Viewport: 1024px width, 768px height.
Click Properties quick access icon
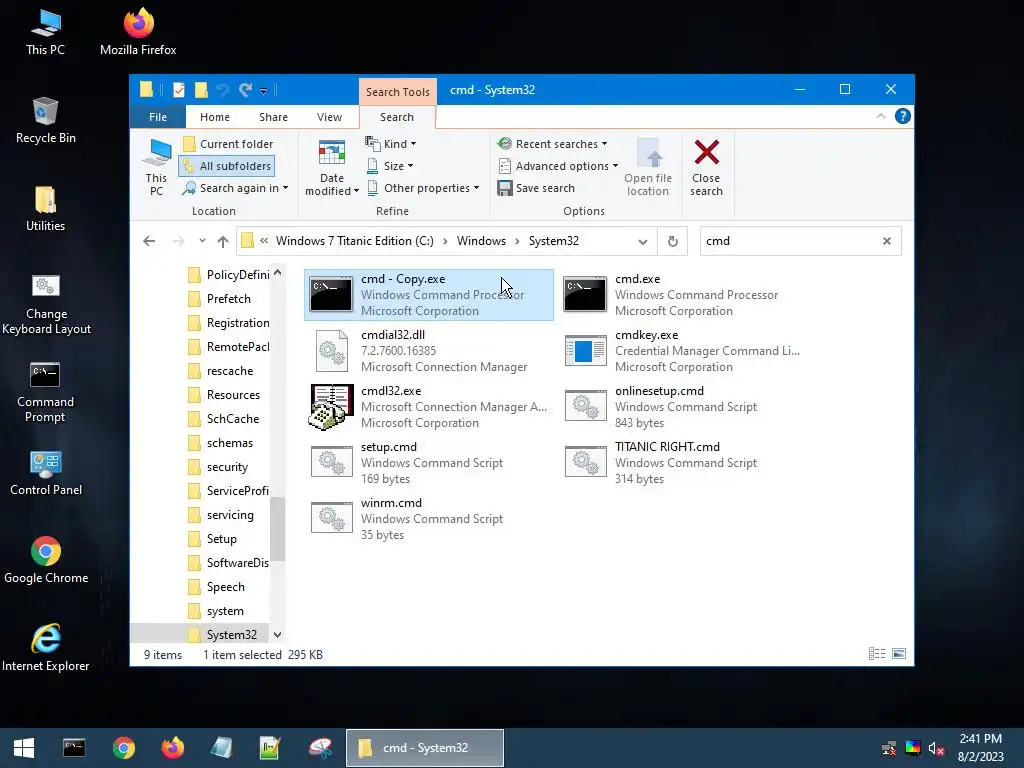point(178,90)
